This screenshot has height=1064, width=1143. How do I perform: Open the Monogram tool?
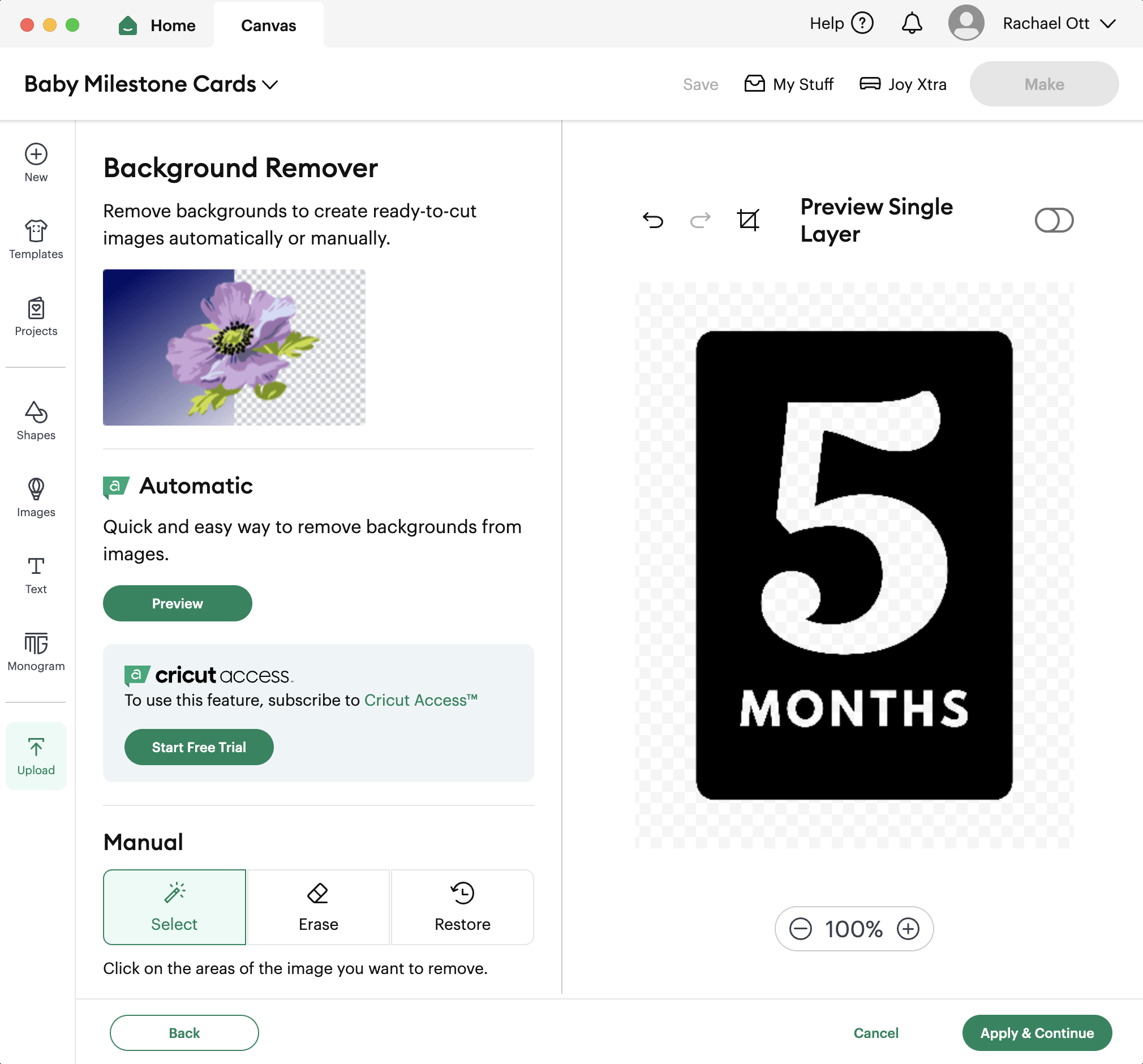tap(36, 651)
